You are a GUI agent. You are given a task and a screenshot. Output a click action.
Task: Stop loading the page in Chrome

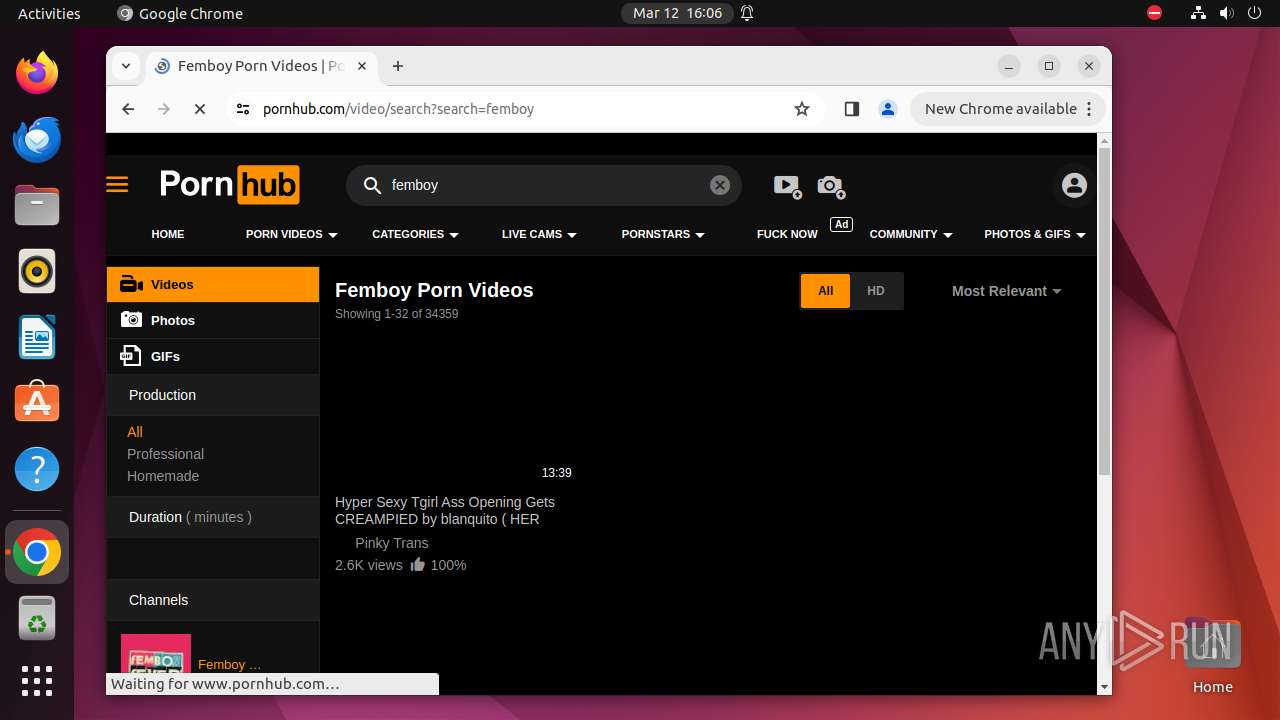[199, 109]
